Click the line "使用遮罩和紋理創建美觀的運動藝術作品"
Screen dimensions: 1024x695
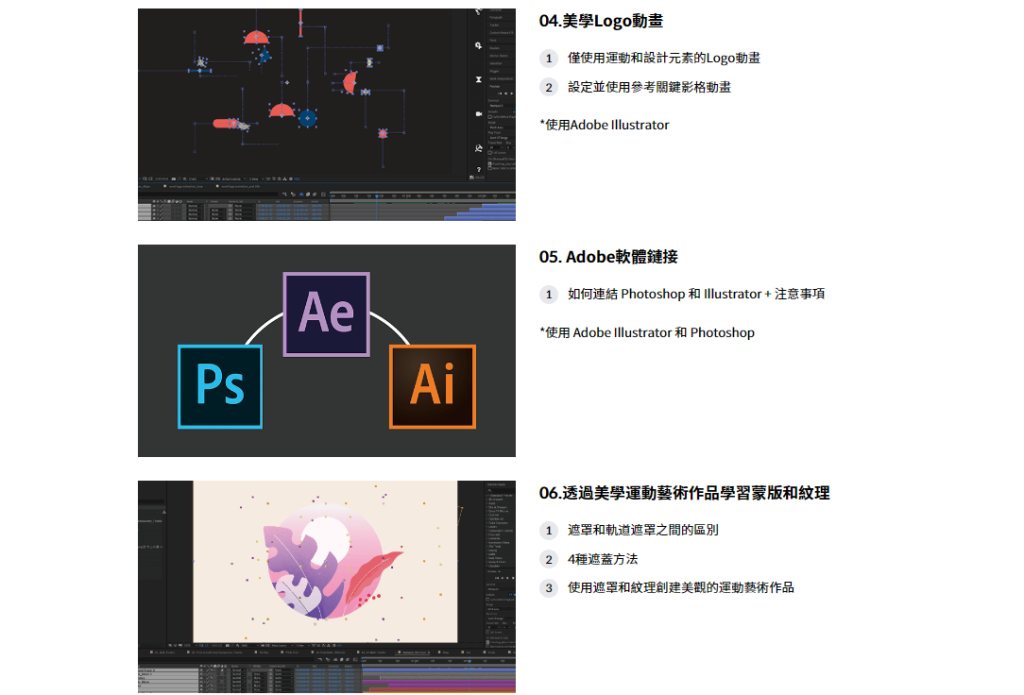(680, 587)
